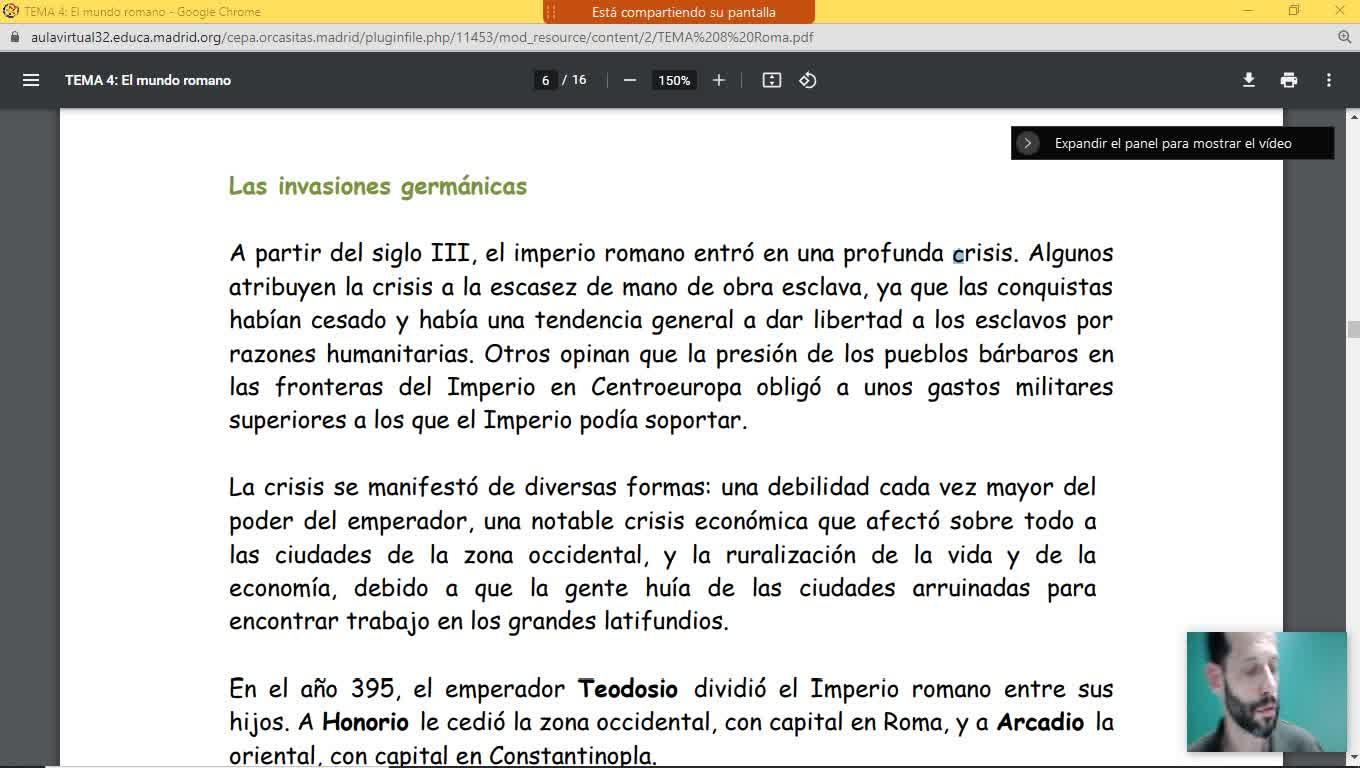Rotate the document counterclockwise
Screen dimensions: 1360x768
coord(808,80)
